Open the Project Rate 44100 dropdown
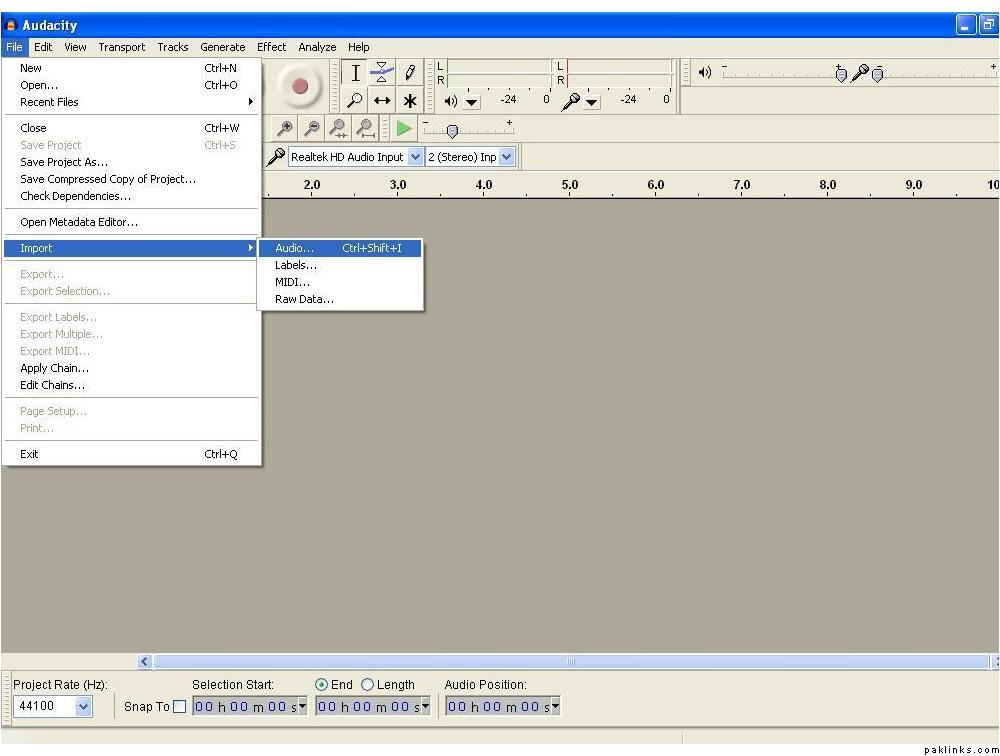Screen dimensions: 1000x756 click(82, 707)
